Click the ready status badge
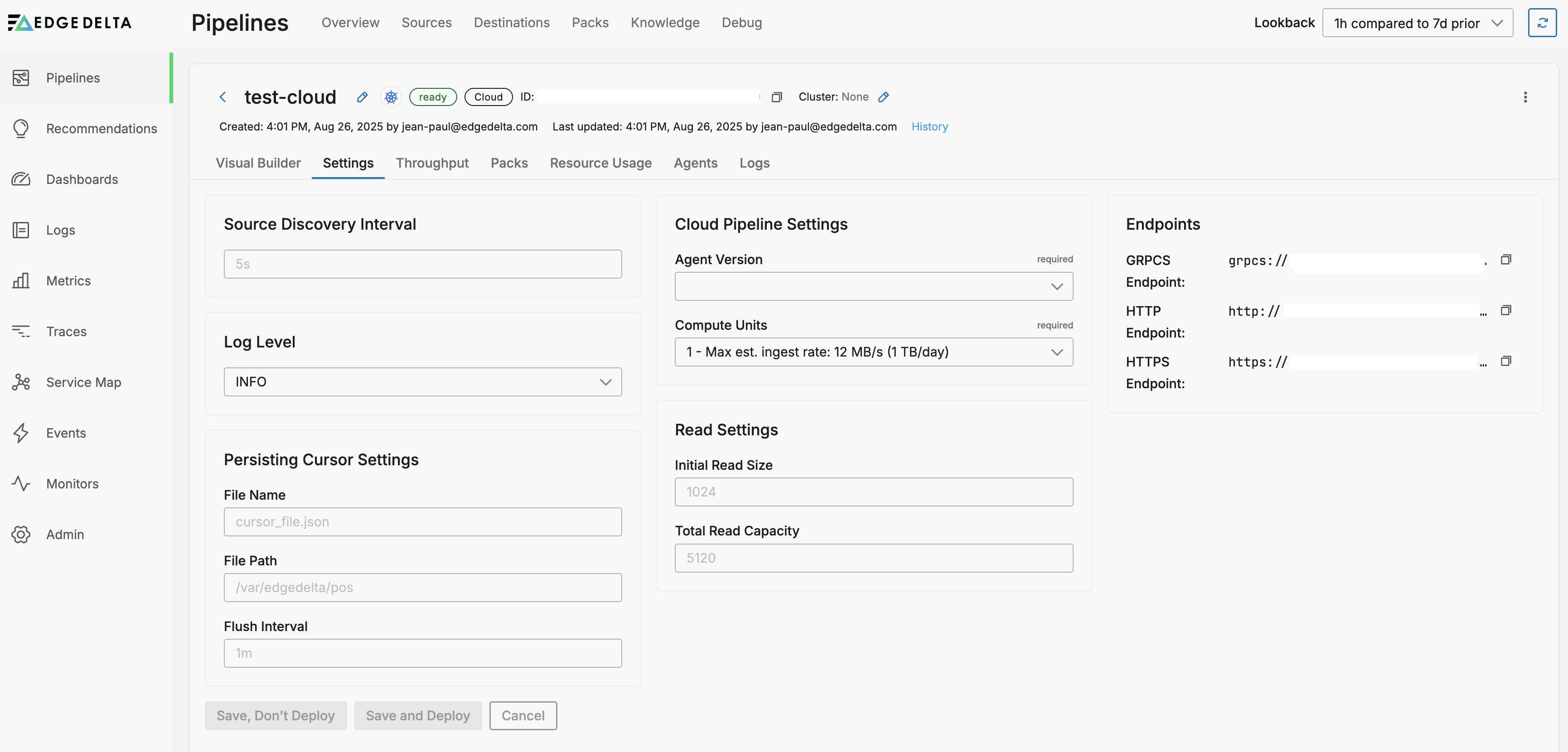The width and height of the screenshot is (1568, 752). (433, 97)
